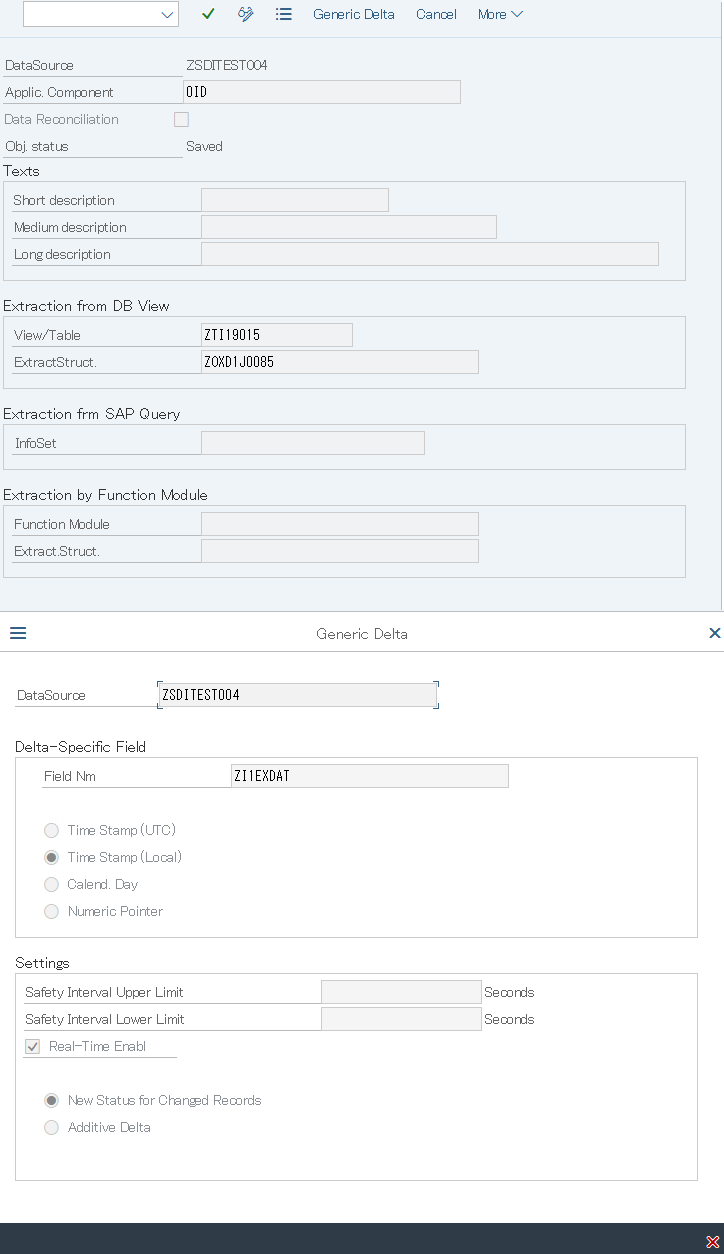Click the Applic. Component field showing OID
Screen dimensions: 724x1254
pos(321,91)
